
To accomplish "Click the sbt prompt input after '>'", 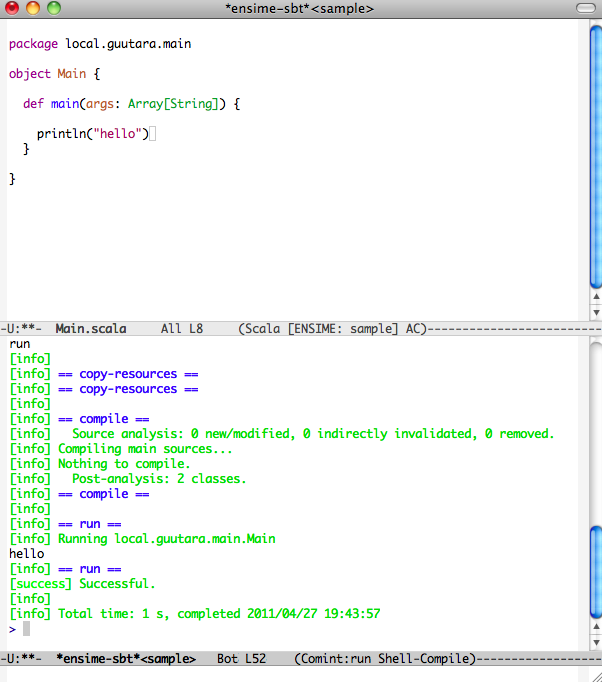I will (27, 629).
